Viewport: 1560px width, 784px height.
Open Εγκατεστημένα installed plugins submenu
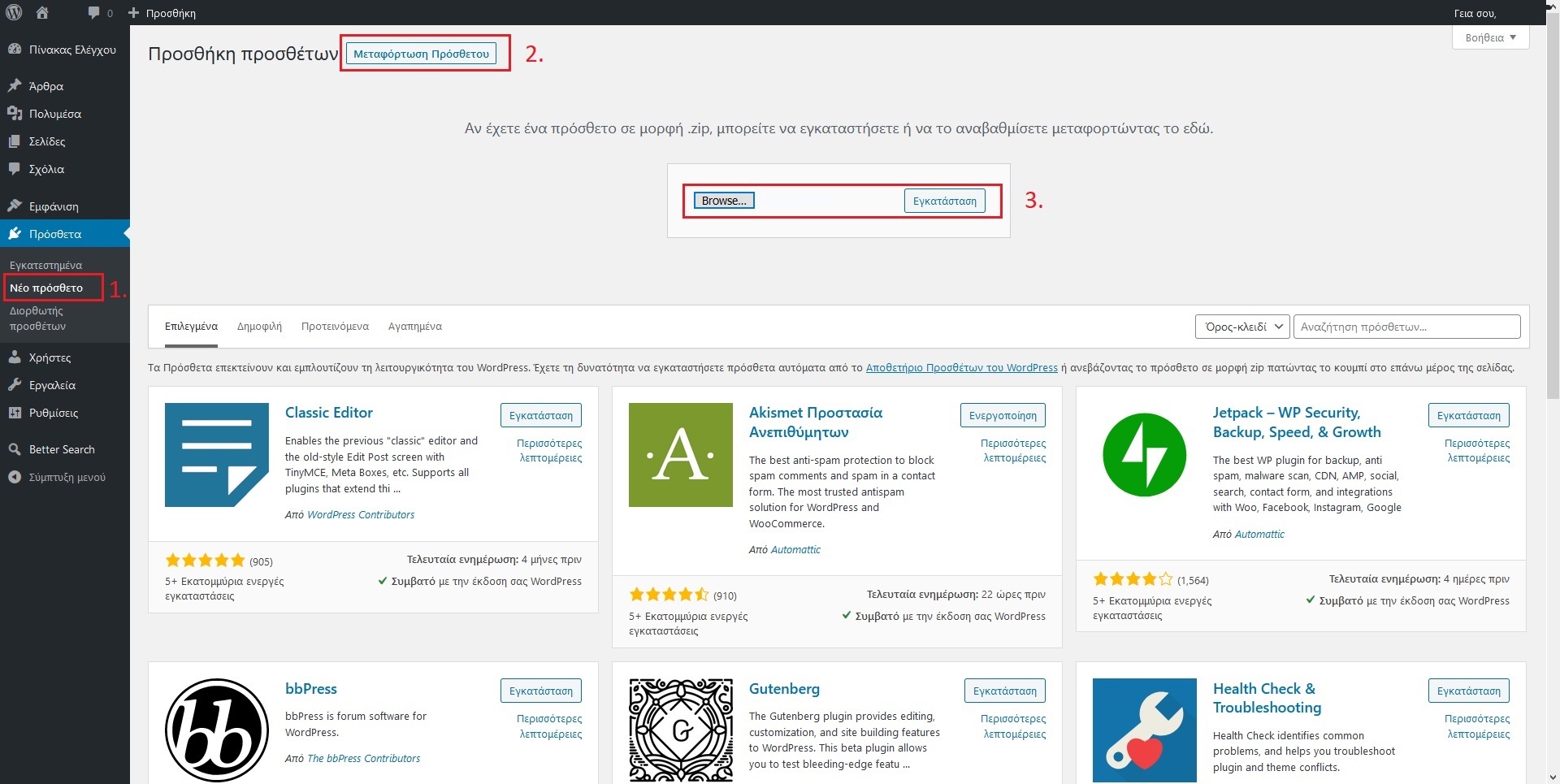(x=45, y=265)
